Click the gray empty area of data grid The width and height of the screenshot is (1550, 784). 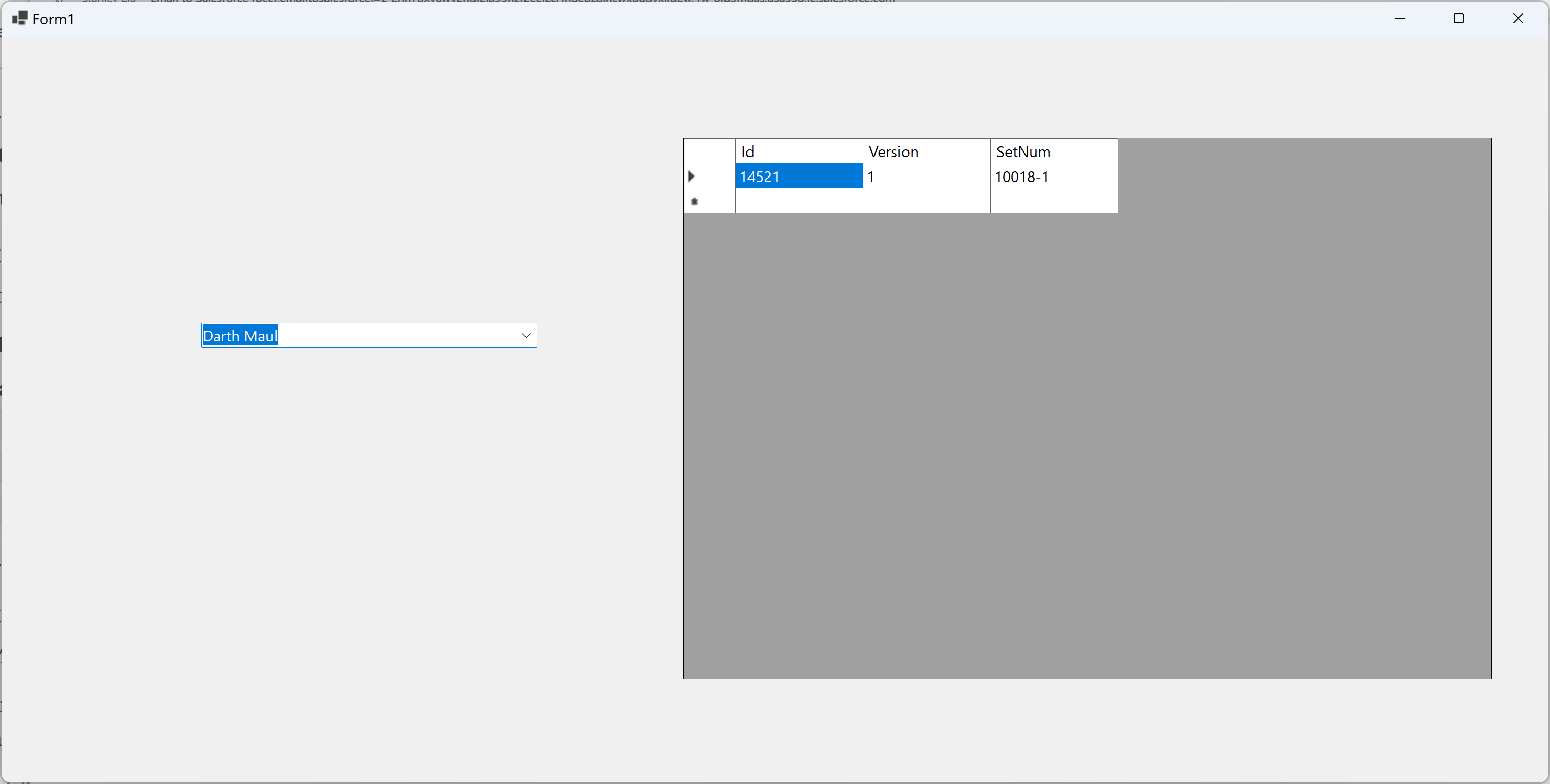click(1083, 445)
